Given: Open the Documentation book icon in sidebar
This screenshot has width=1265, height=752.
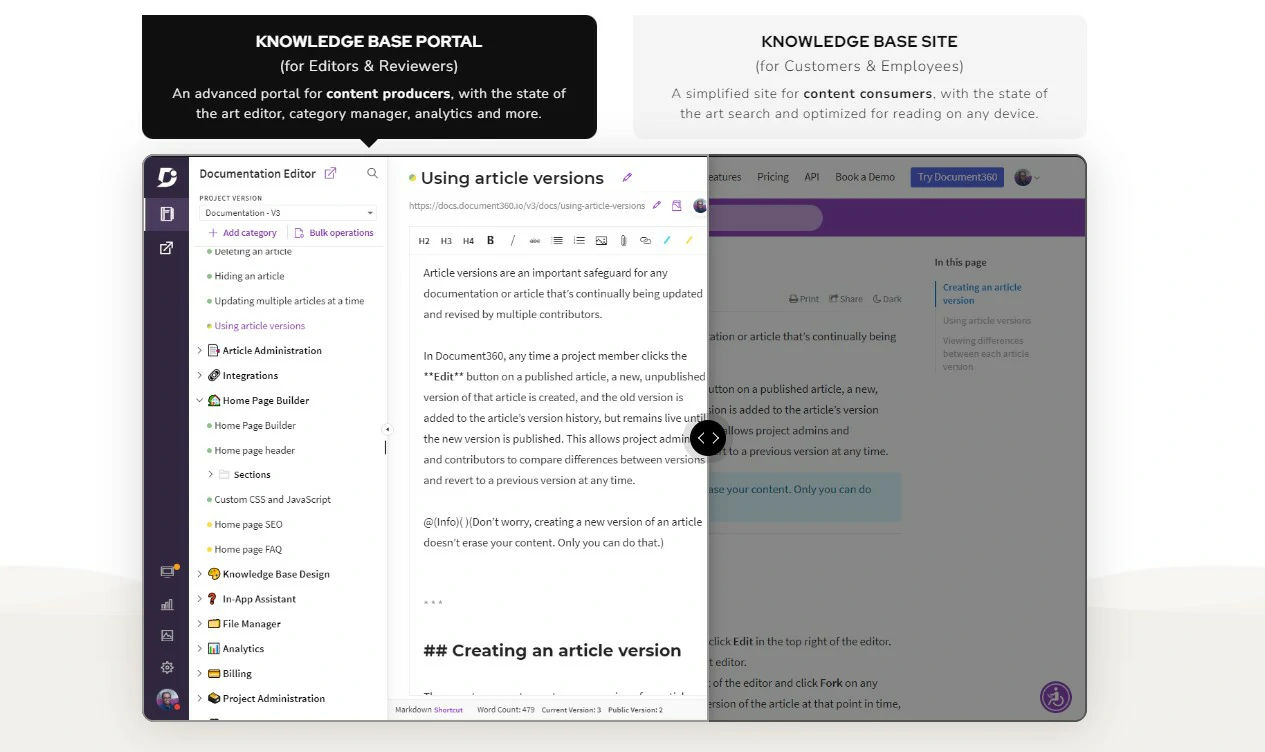Looking at the screenshot, I should (x=167, y=214).
